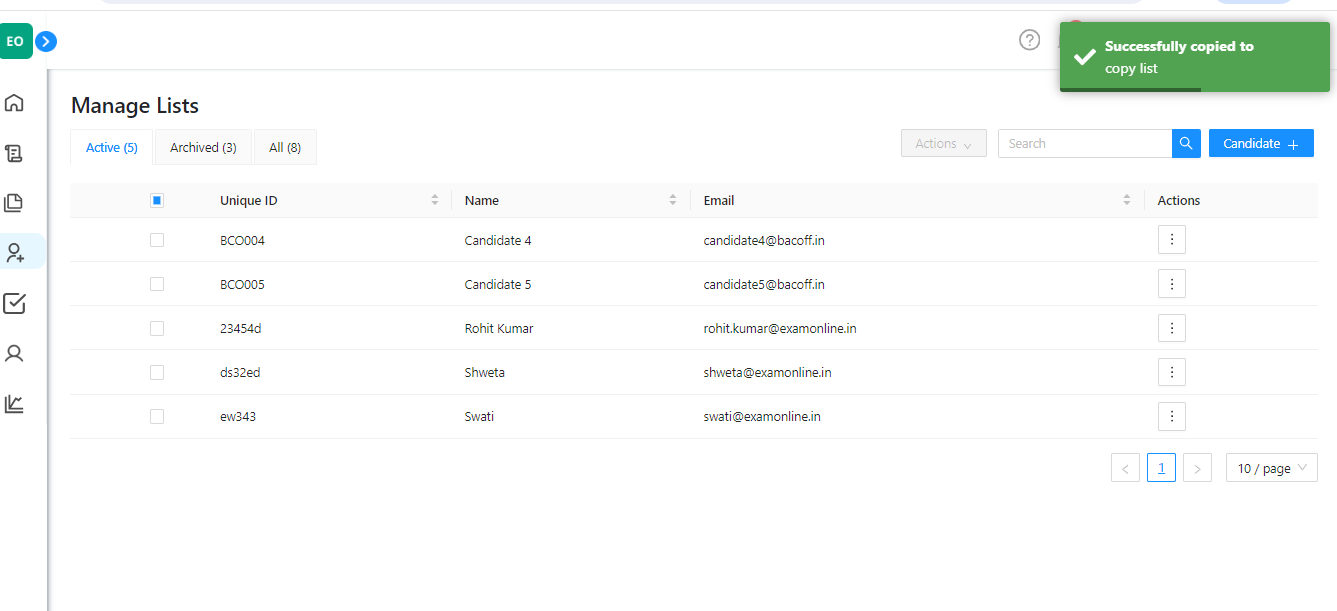Sort by Unique ID column arrows

click(x=435, y=200)
